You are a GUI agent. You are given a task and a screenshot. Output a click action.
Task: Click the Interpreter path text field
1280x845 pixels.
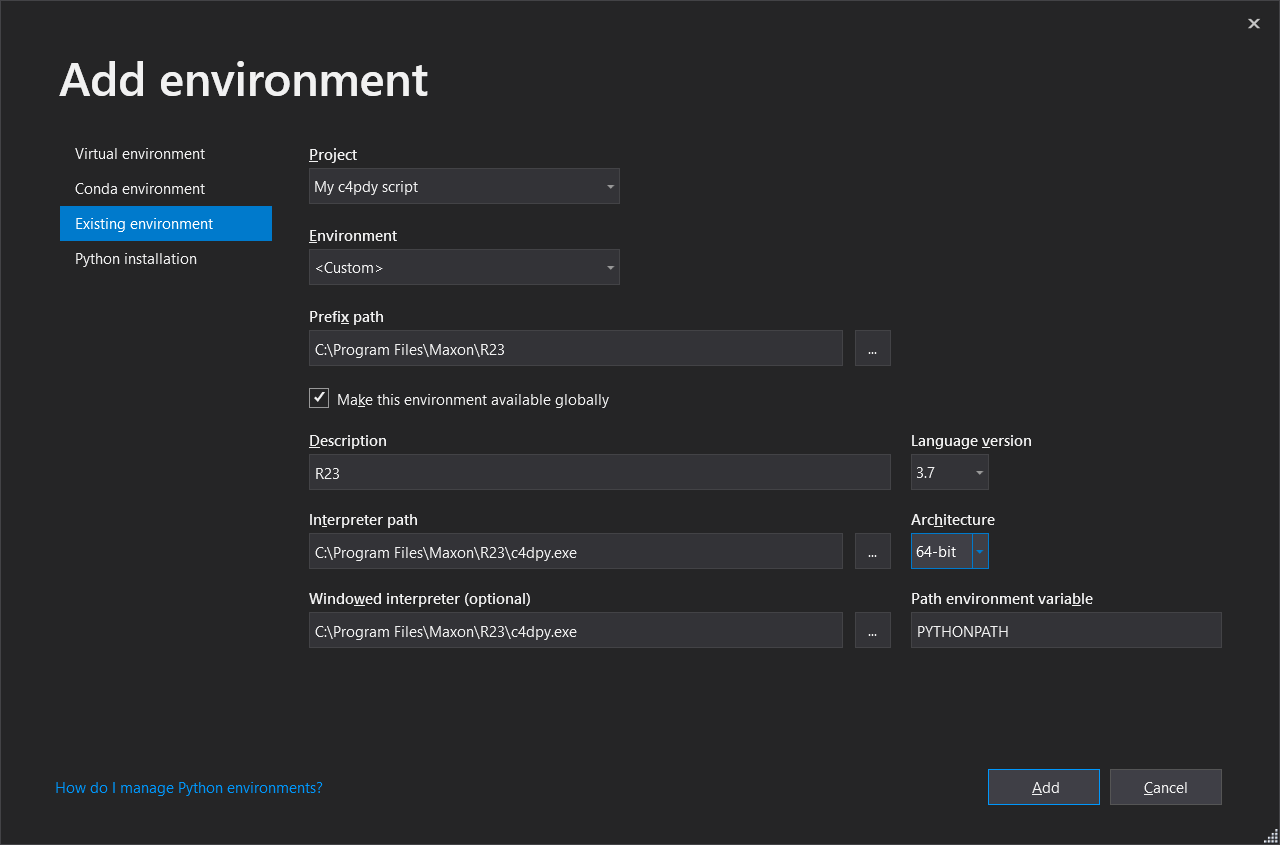[575, 551]
